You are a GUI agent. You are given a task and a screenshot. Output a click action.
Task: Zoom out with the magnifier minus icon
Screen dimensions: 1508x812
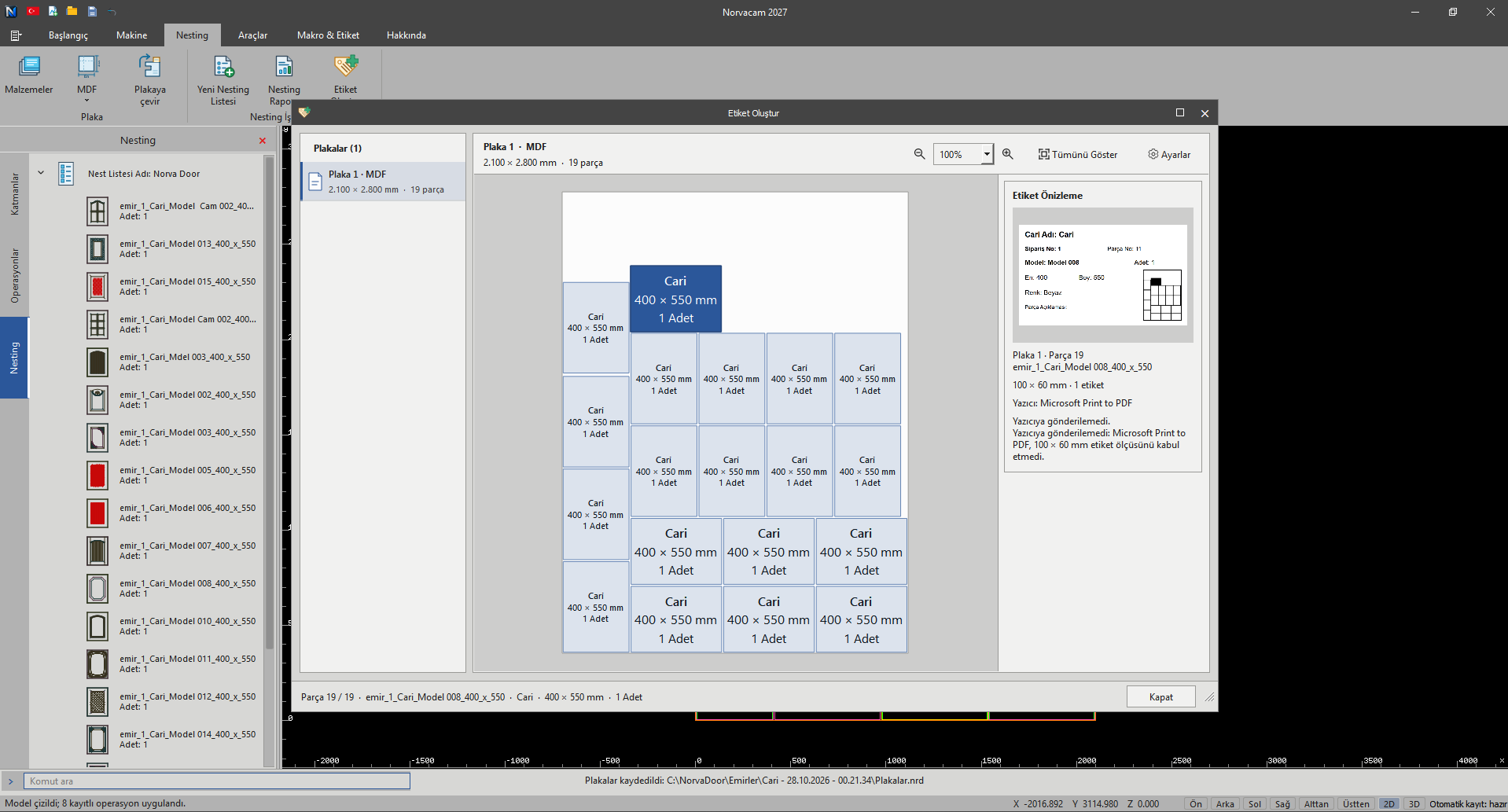click(x=919, y=154)
